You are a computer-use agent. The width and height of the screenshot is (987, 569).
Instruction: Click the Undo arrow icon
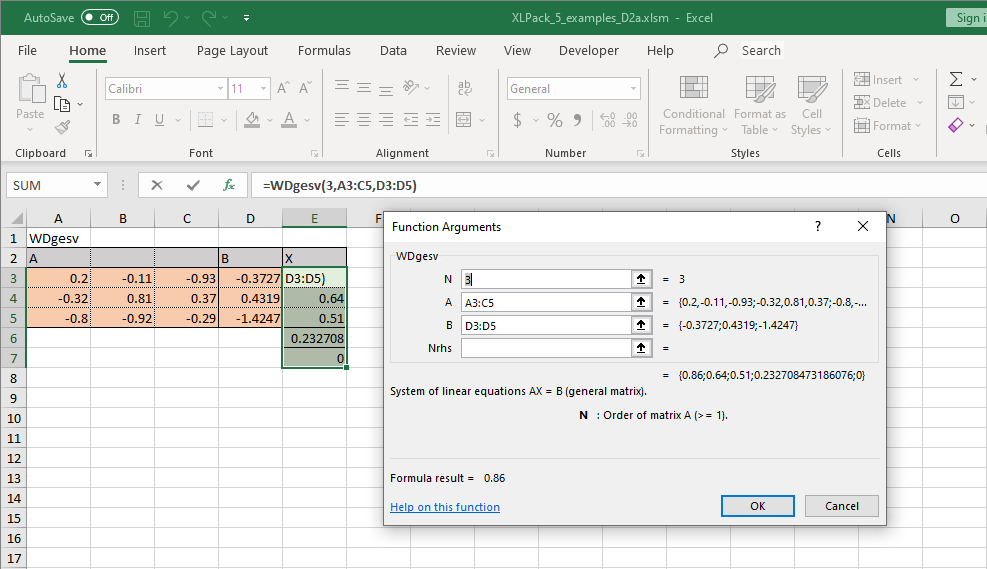[x=171, y=18]
